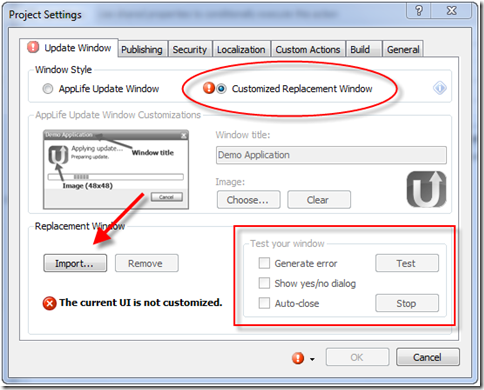Screen dimensions: 484x390
Task: Click 'AppLife Update Window Customizations' label
Action: coord(118,115)
